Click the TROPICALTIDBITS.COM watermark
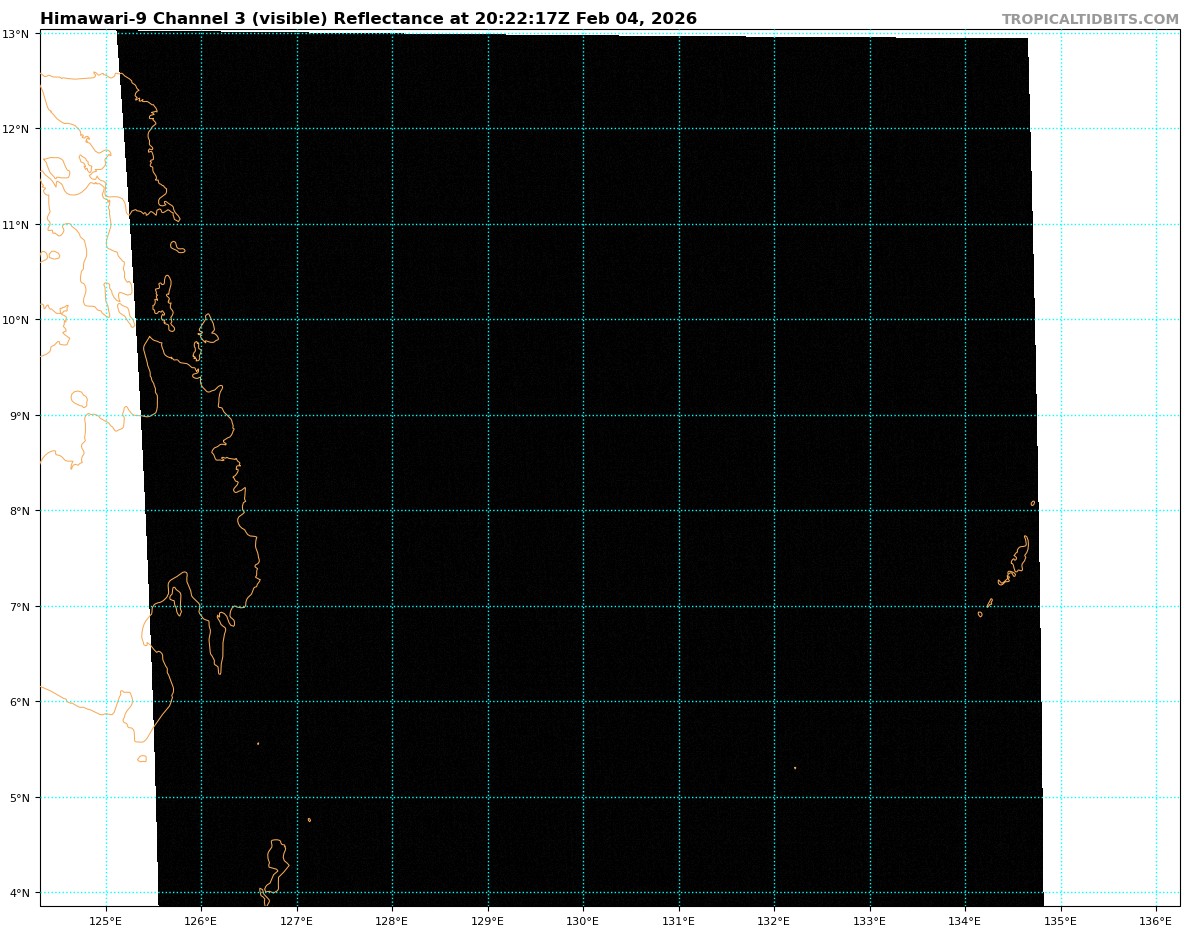This screenshot has width=1200, height=929. 1090,20
